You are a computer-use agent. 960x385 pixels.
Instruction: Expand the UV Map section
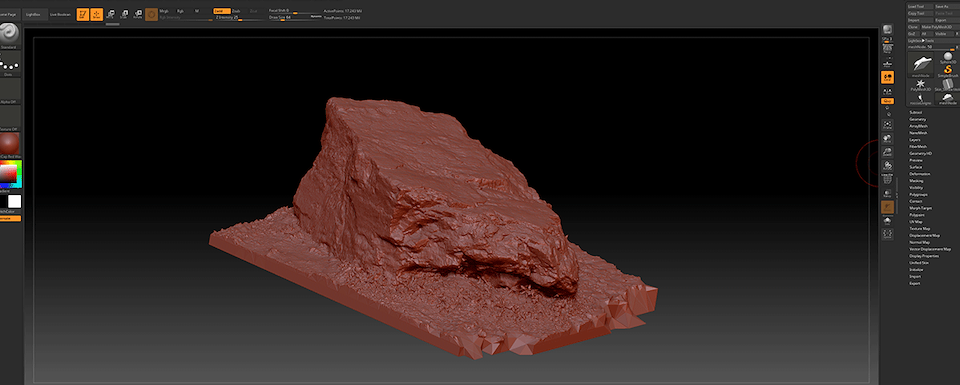(916, 222)
